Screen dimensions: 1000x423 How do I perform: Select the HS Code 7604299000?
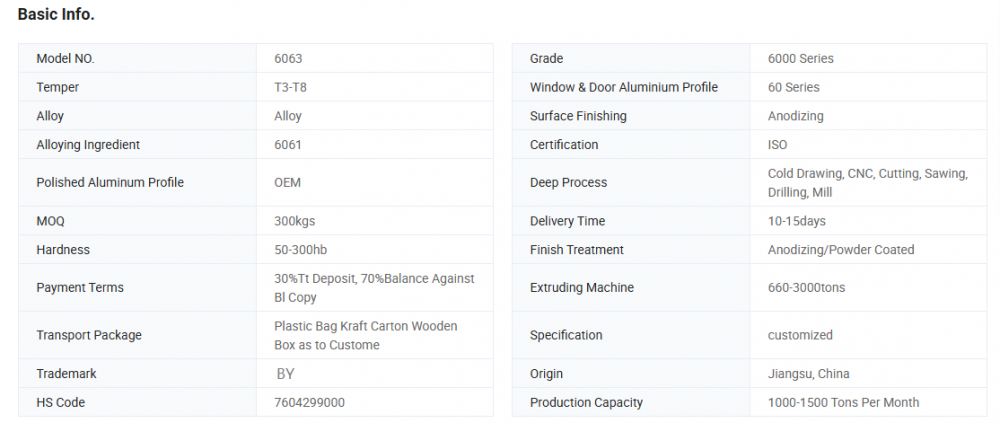pyautogui.click(x=309, y=403)
